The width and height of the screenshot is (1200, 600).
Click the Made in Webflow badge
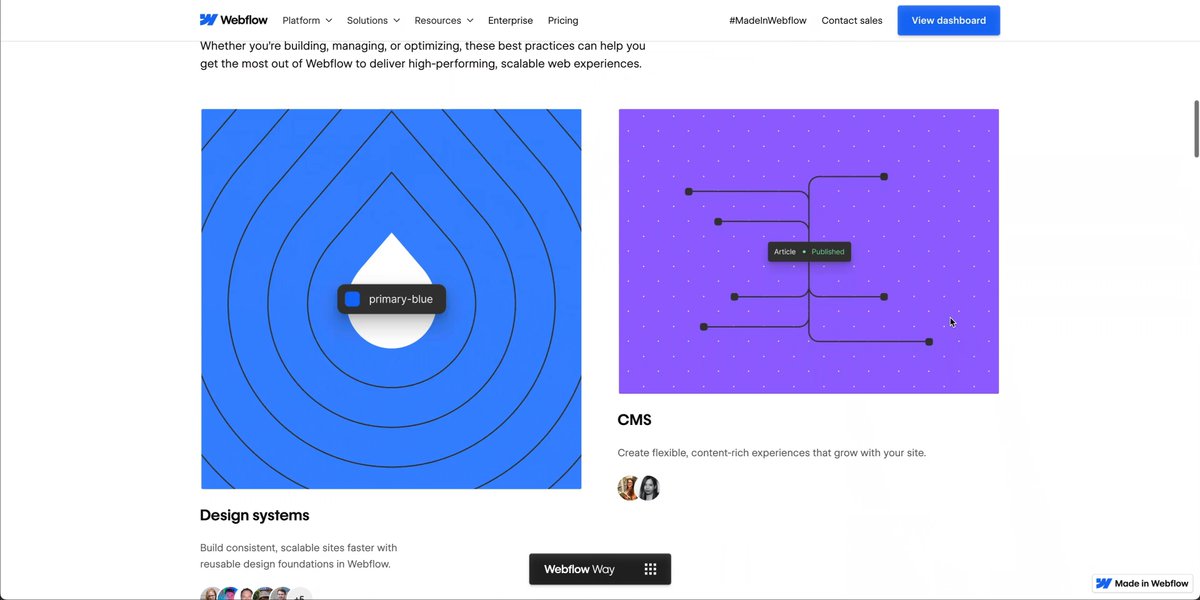(x=1142, y=583)
